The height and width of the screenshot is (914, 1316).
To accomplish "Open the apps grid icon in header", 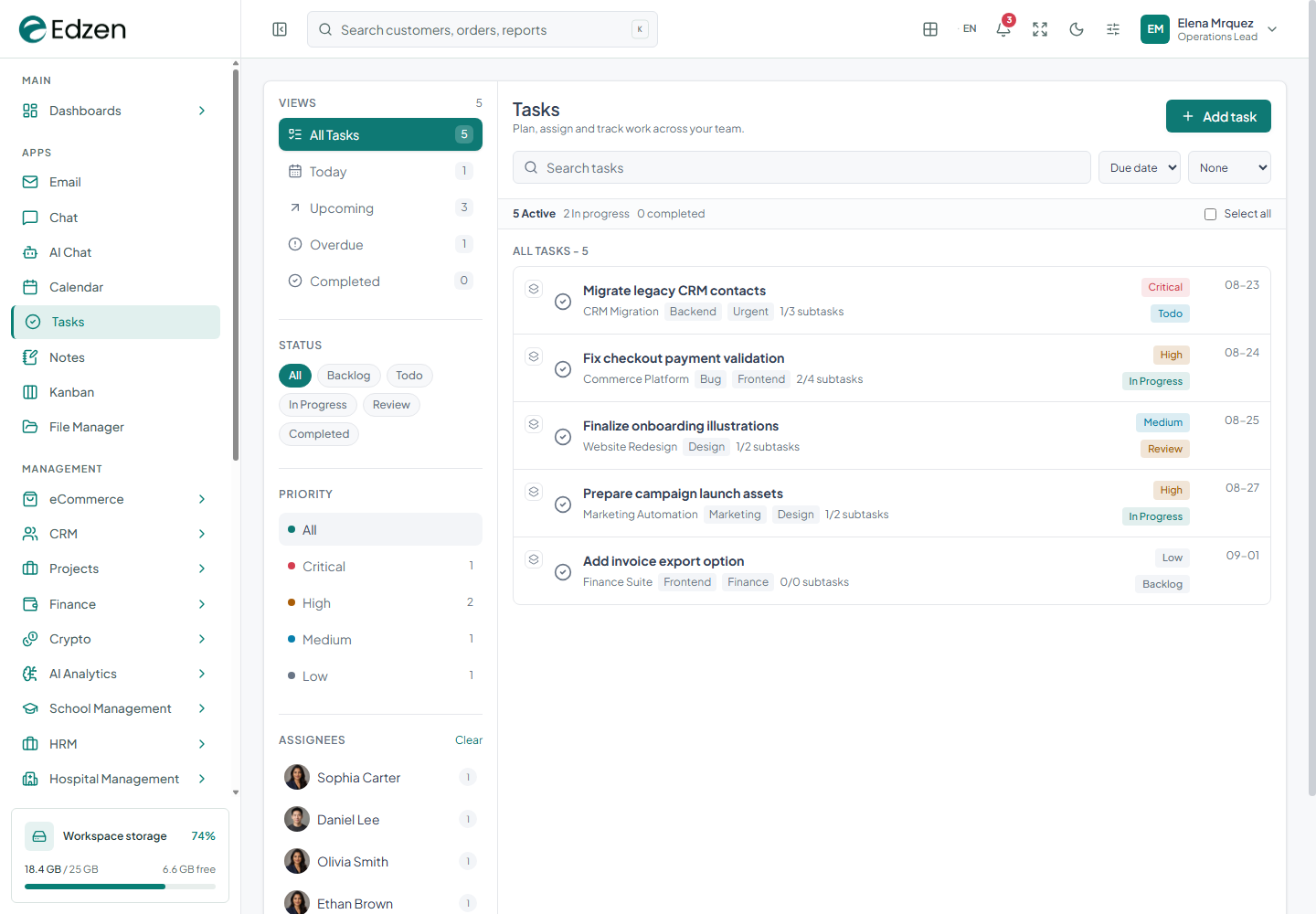I will click(x=930, y=29).
